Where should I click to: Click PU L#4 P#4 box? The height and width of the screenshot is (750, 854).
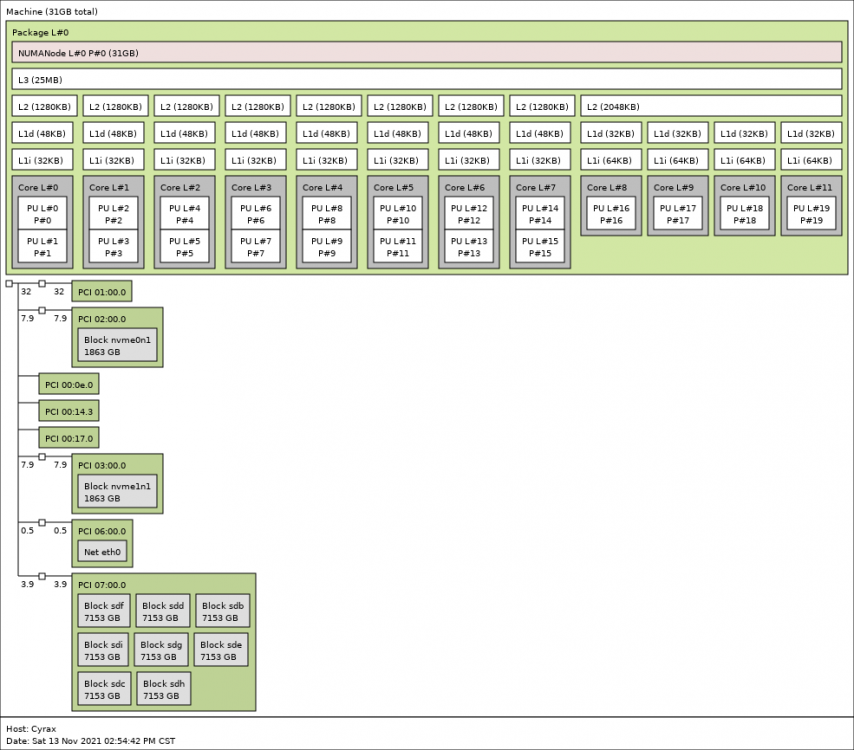click(x=185, y=214)
